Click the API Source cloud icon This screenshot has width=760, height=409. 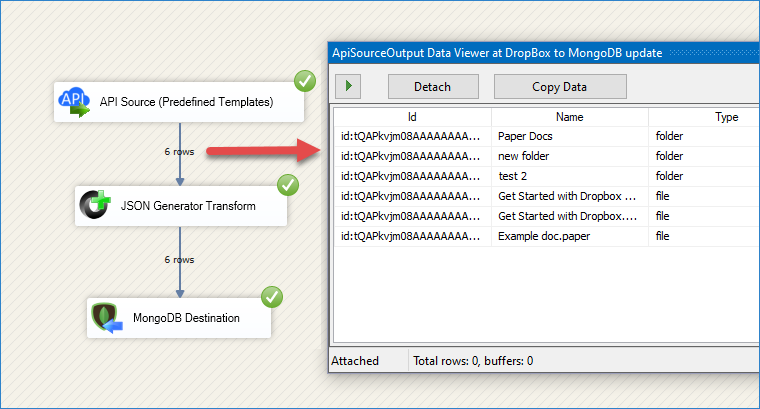point(74,102)
